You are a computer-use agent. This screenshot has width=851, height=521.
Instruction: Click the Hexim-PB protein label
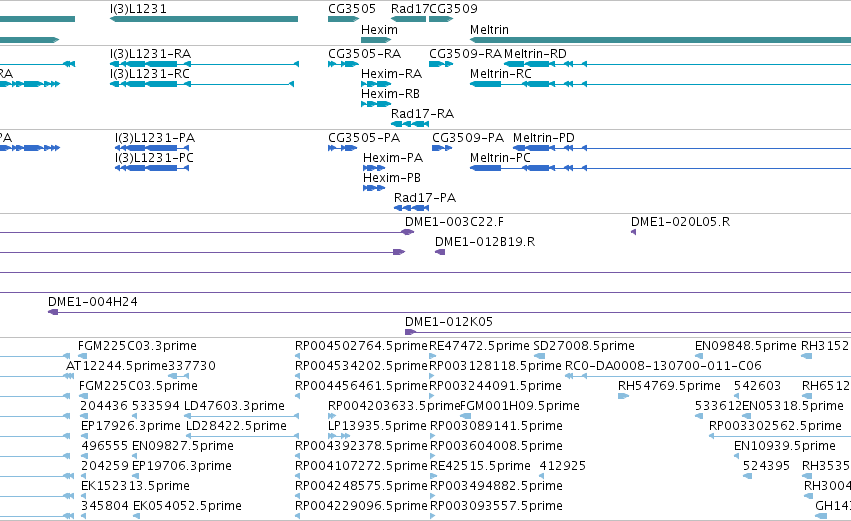pos(392,178)
